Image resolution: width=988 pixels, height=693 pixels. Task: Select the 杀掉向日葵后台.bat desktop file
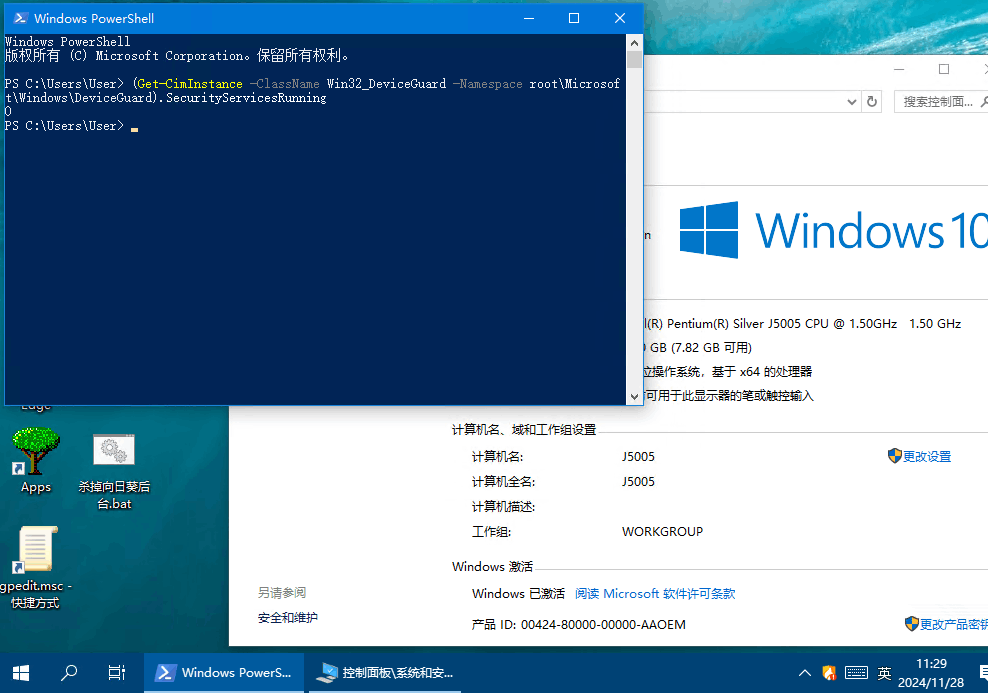(114, 471)
